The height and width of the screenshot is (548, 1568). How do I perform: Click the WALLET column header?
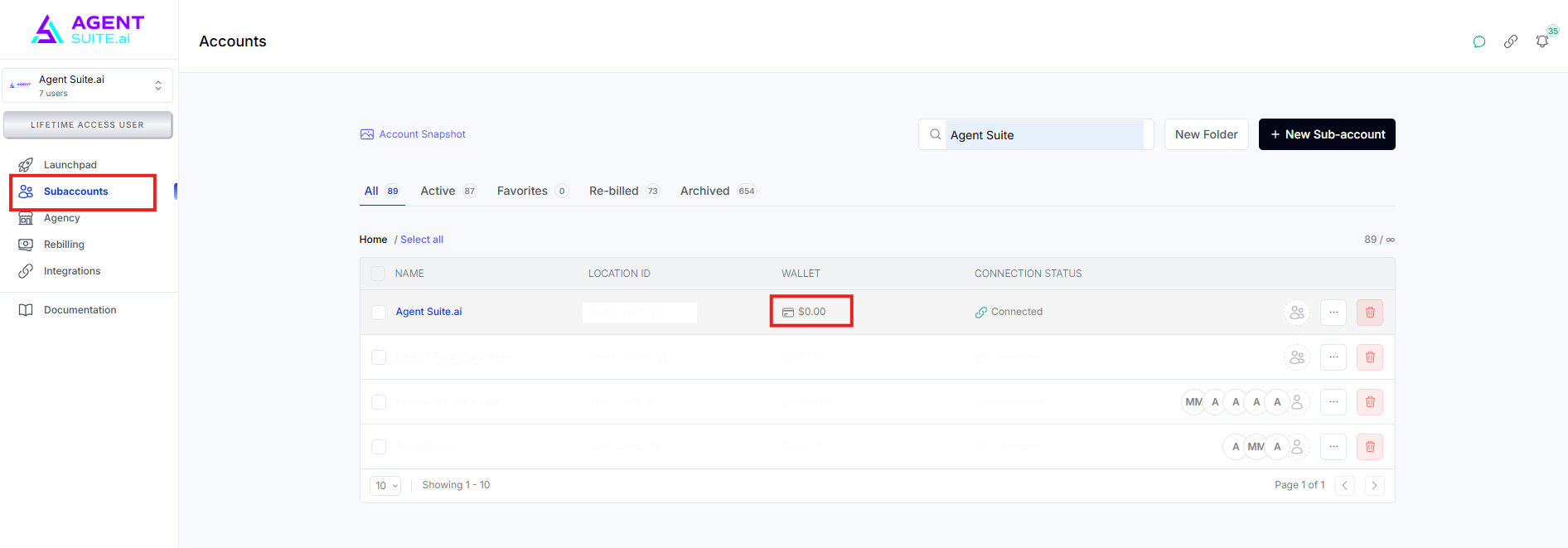coord(801,274)
